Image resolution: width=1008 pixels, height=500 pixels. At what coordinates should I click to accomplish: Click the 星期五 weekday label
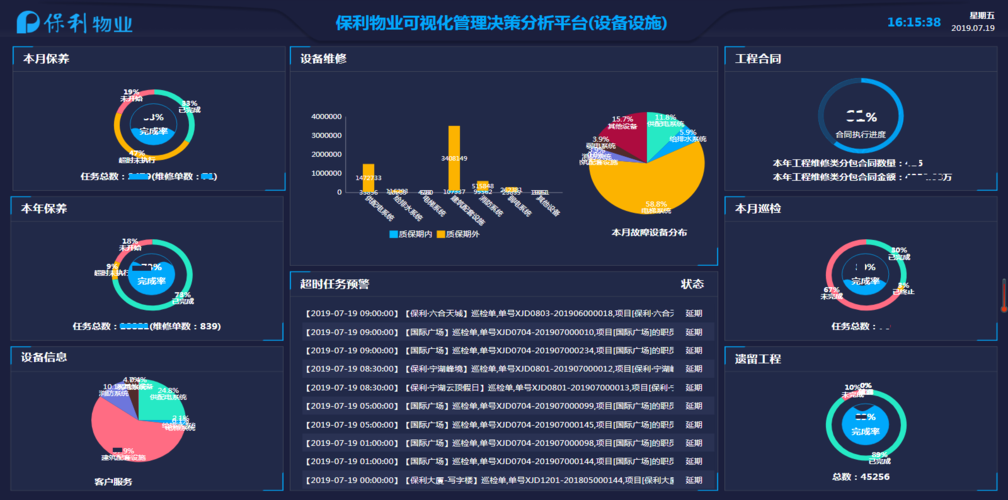[x=982, y=14]
